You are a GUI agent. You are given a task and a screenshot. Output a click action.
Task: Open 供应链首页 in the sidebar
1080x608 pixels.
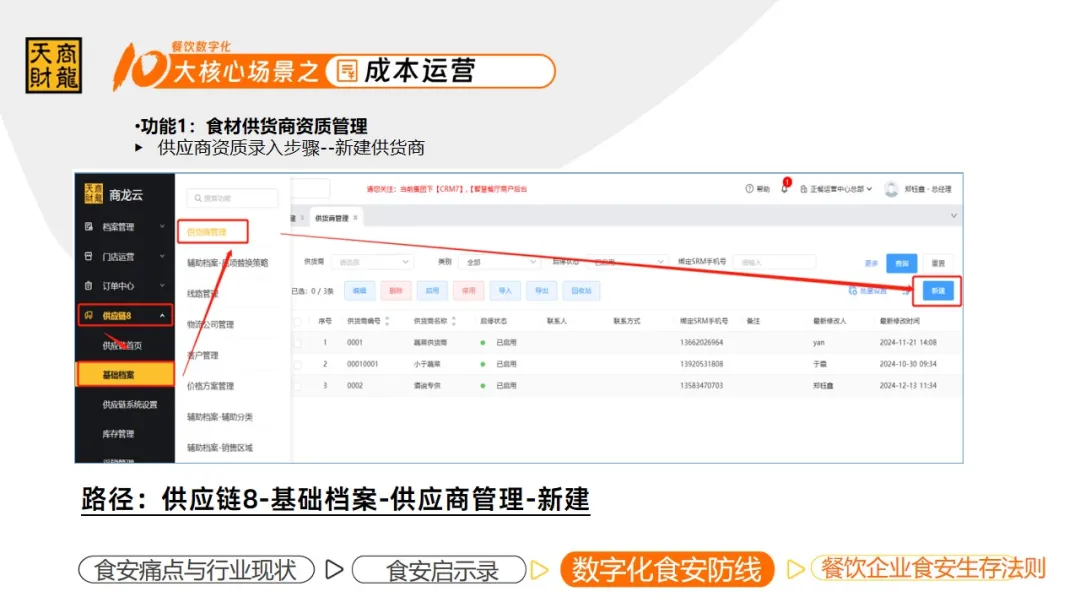[x=123, y=346]
